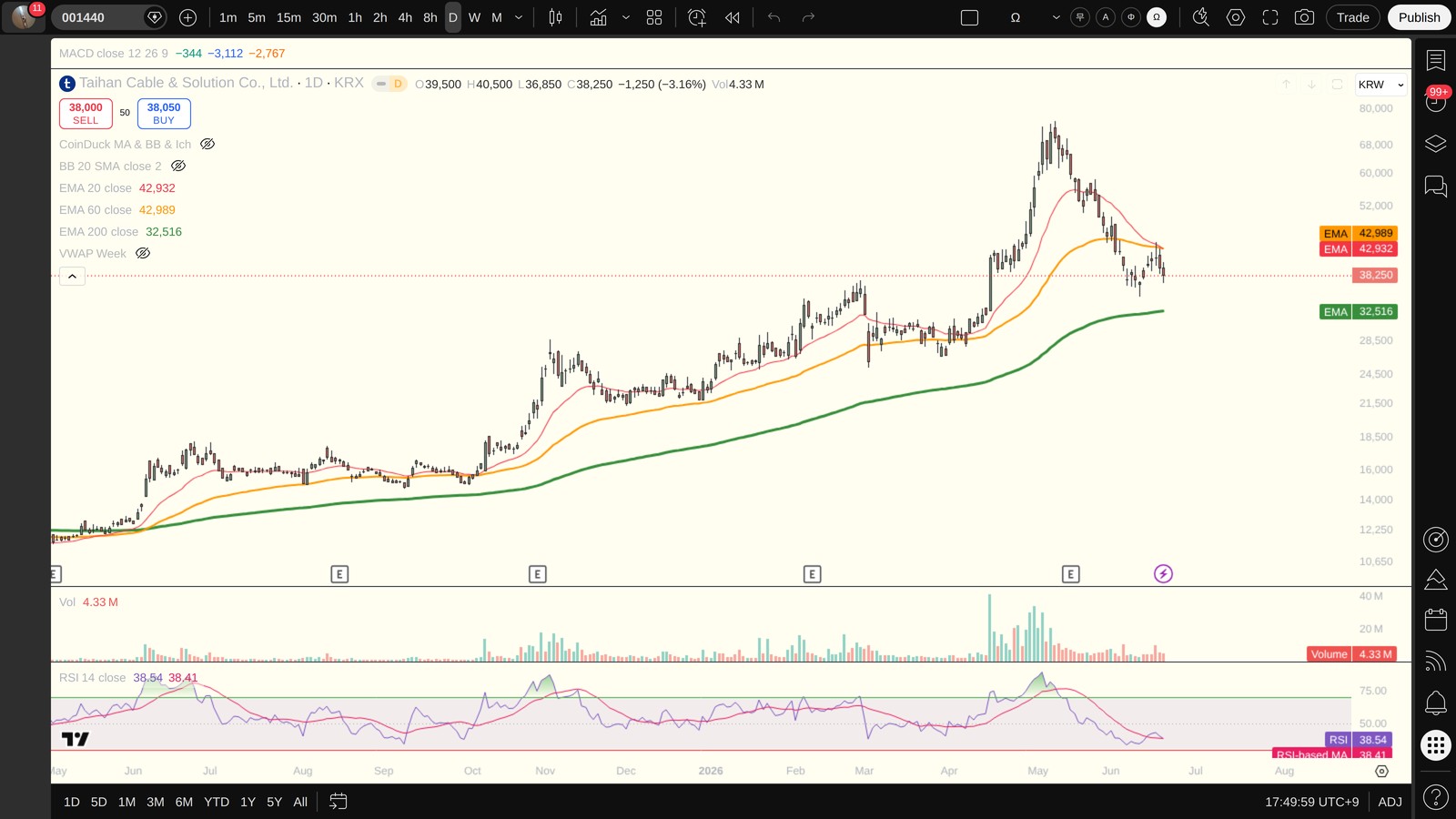Open quick search magnifier icon

pyautogui.click(x=1201, y=17)
